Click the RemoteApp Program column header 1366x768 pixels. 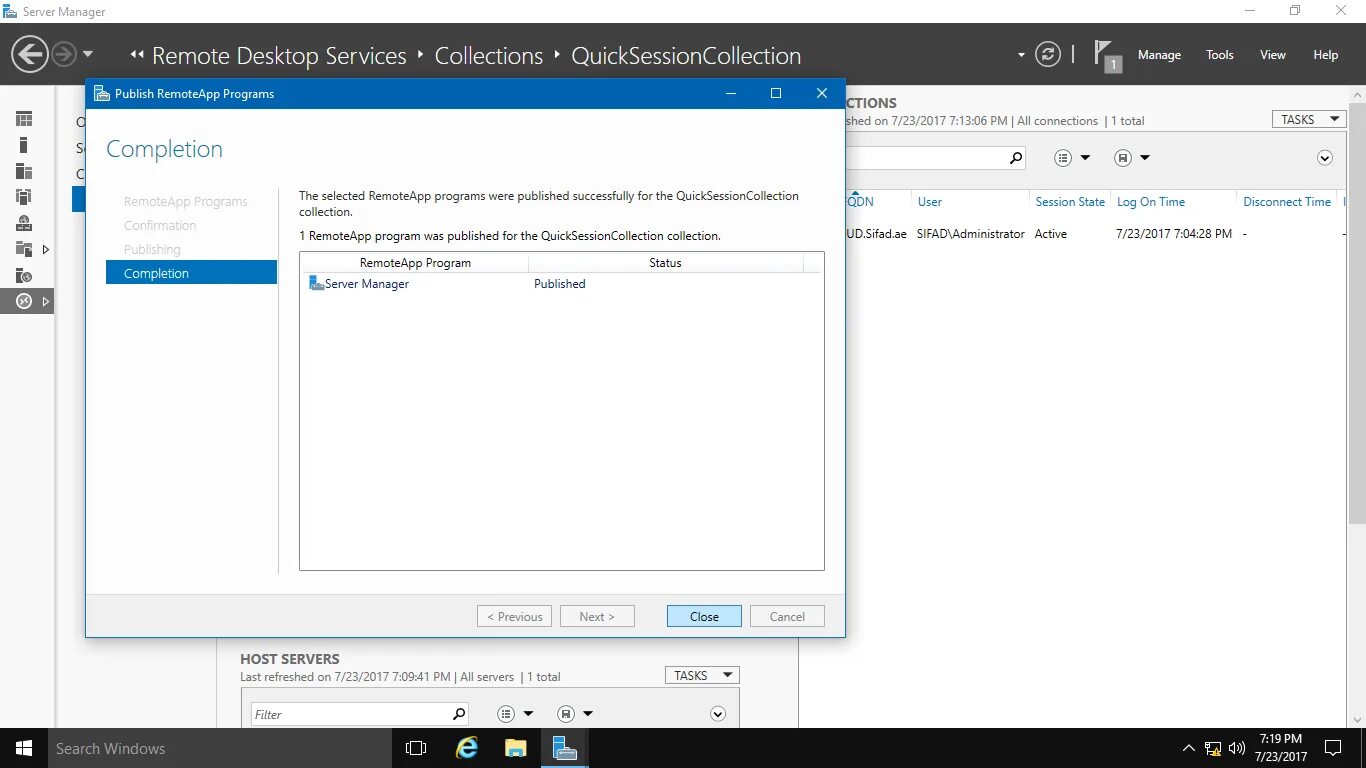[415, 263]
